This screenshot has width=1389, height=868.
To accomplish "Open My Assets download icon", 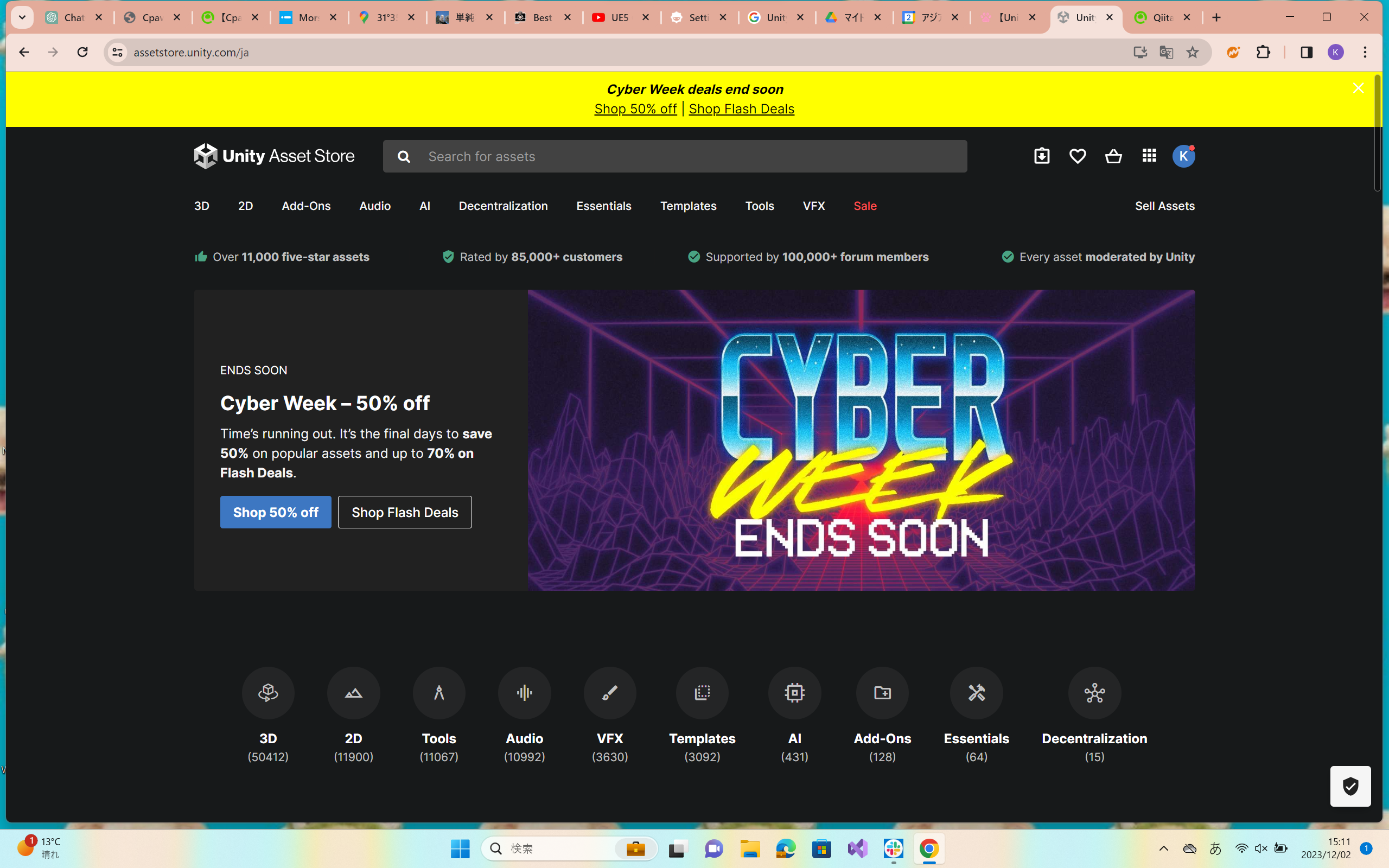I will click(1042, 156).
